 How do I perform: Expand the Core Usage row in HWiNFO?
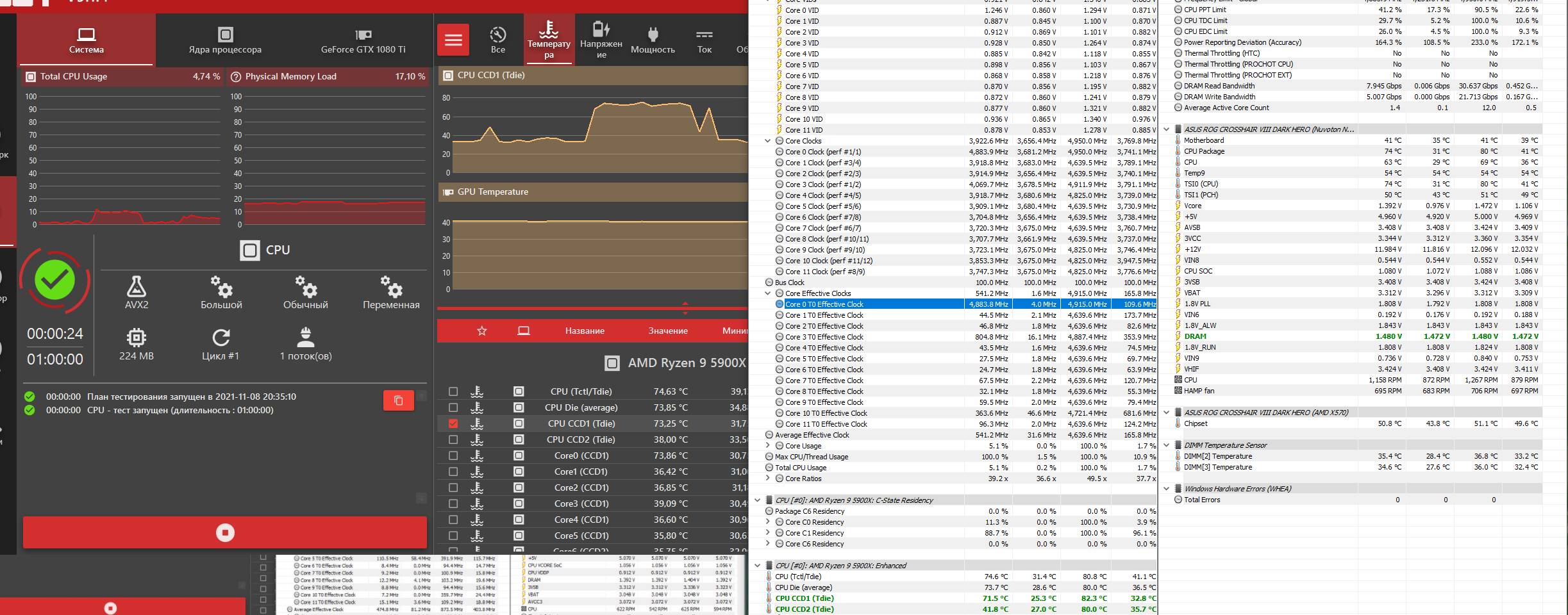click(767, 446)
